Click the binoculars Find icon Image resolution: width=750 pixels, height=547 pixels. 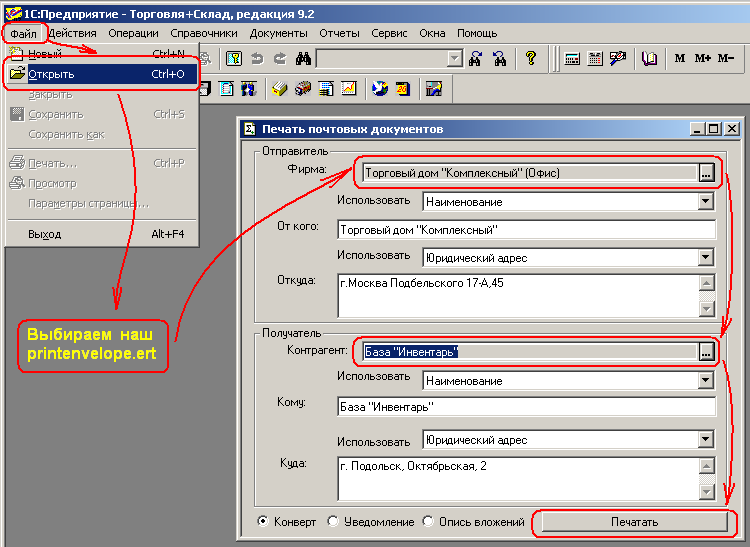[303, 59]
